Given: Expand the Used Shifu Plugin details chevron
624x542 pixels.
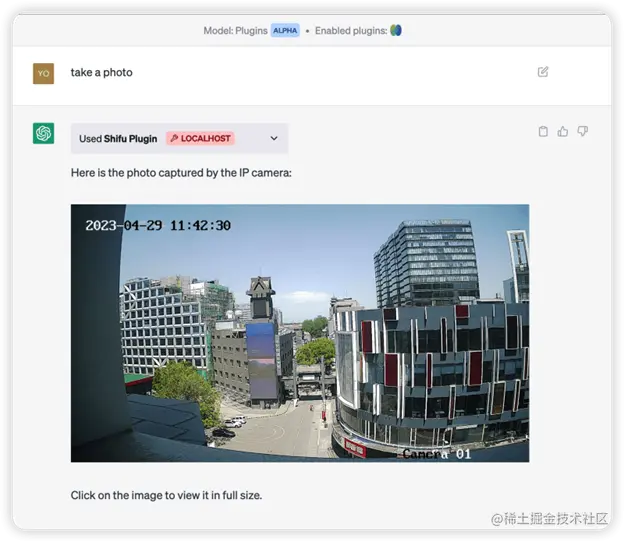Looking at the screenshot, I should pos(274,138).
